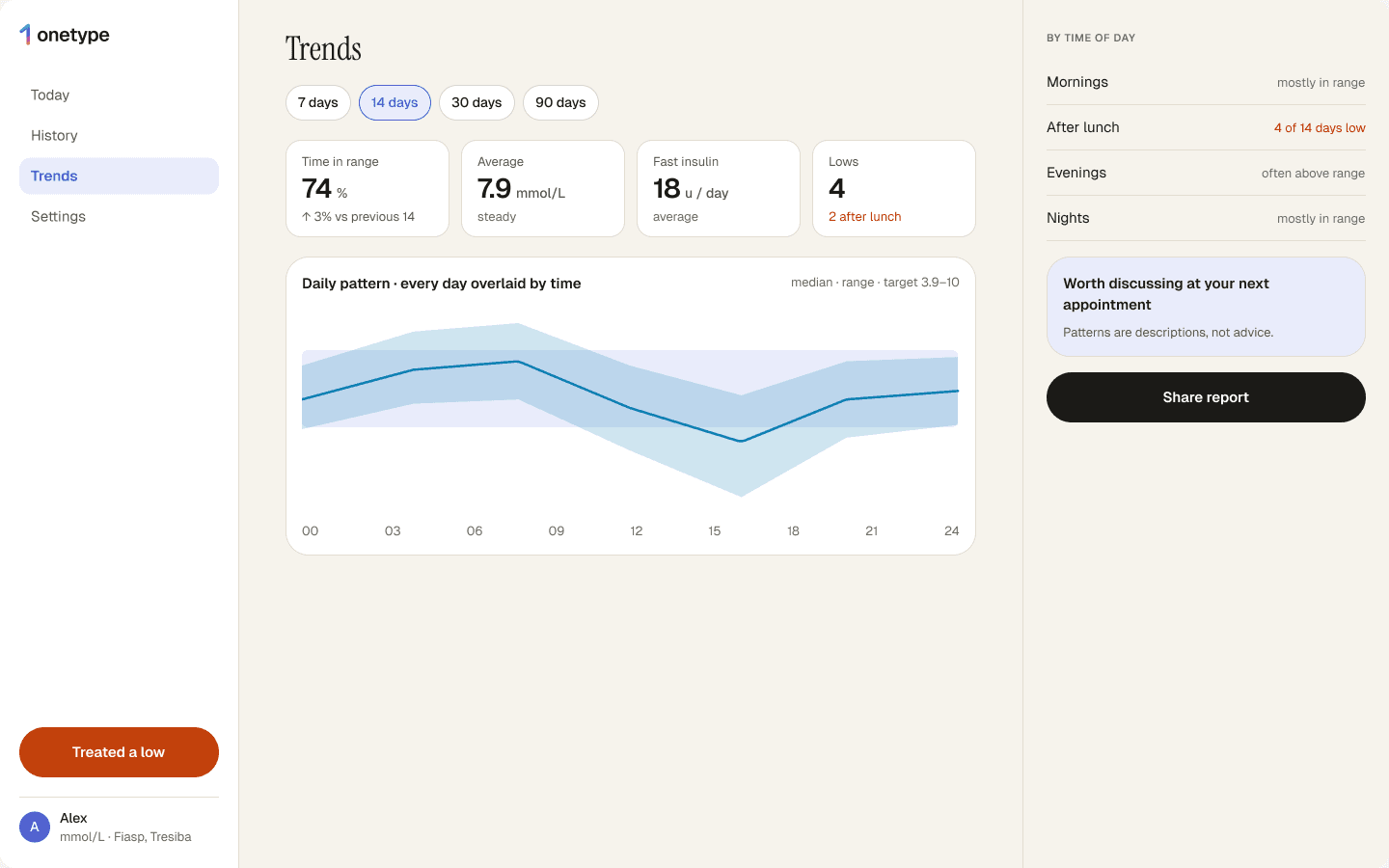Open the History section
The image size is (1389, 868).
pos(119,135)
